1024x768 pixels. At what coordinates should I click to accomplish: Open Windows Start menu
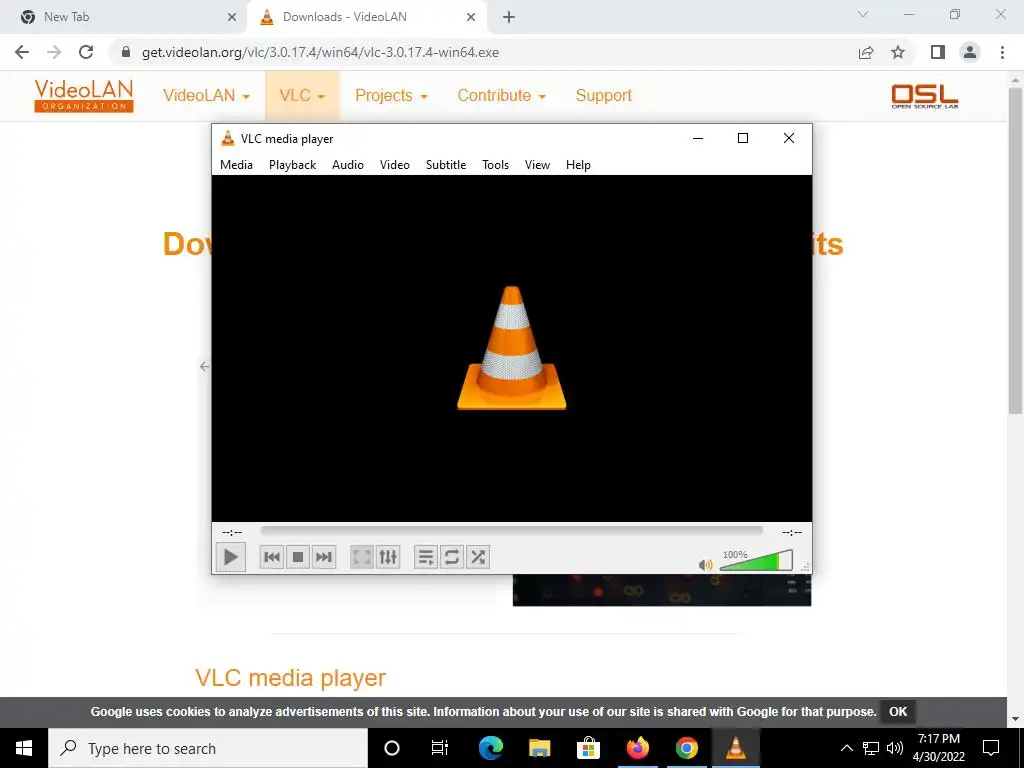pyautogui.click(x=24, y=748)
